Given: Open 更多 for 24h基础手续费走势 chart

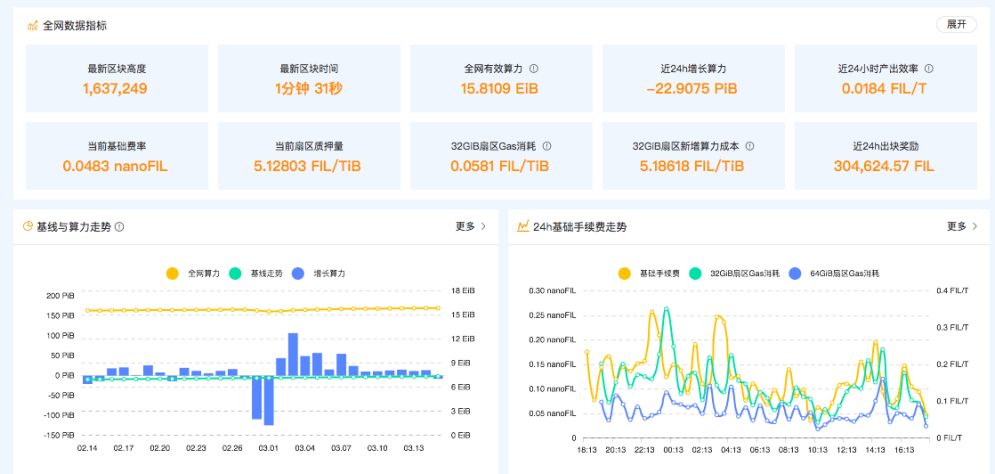Looking at the screenshot, I should [962, 227].
